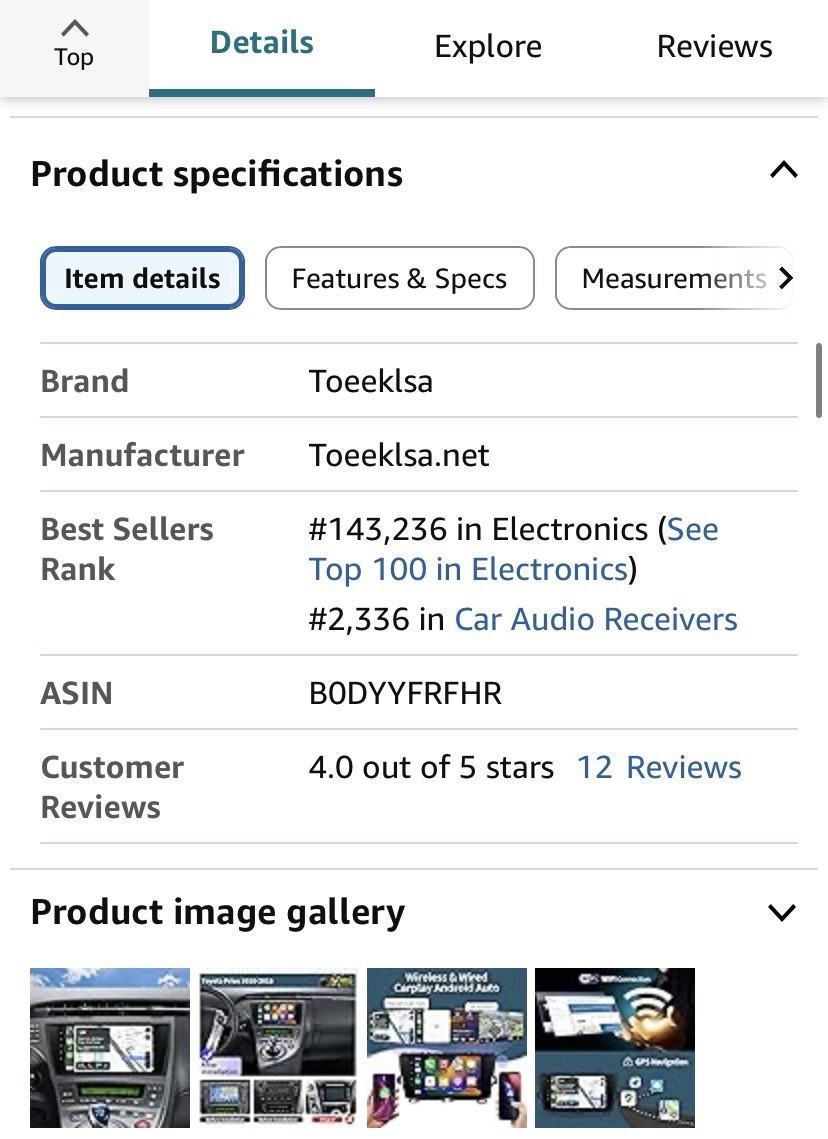Viewport: 828px width, 1139px height.
Task: Open first gallery image of dashboard screen
Action: (110, 1047)
